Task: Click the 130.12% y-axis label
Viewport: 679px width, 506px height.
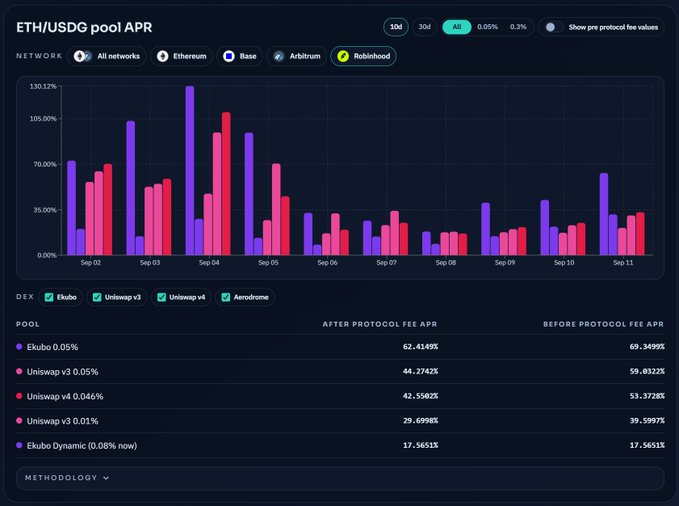Action: click(x=43, y=87)
